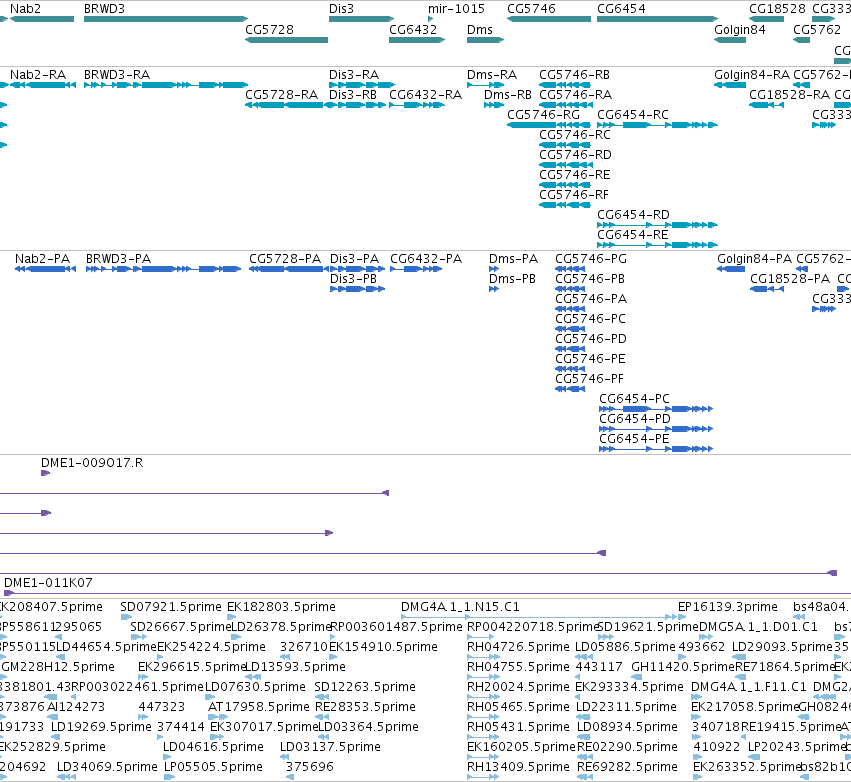Select the Dis3-PA protein label
Viewport: 851px width, 782px height.
coord(354,259)
